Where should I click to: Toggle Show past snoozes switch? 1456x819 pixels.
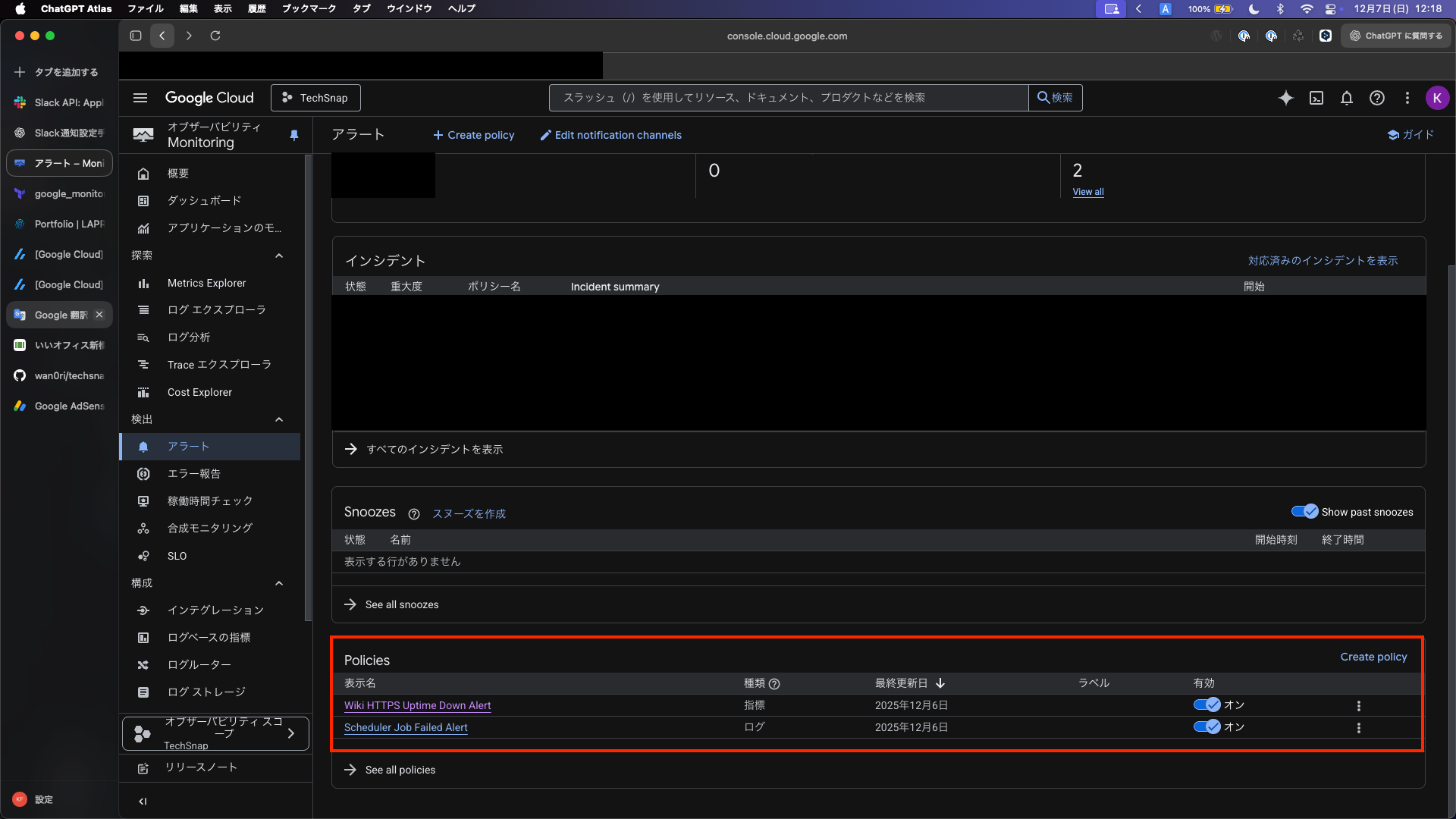[x=1304, y=512]
